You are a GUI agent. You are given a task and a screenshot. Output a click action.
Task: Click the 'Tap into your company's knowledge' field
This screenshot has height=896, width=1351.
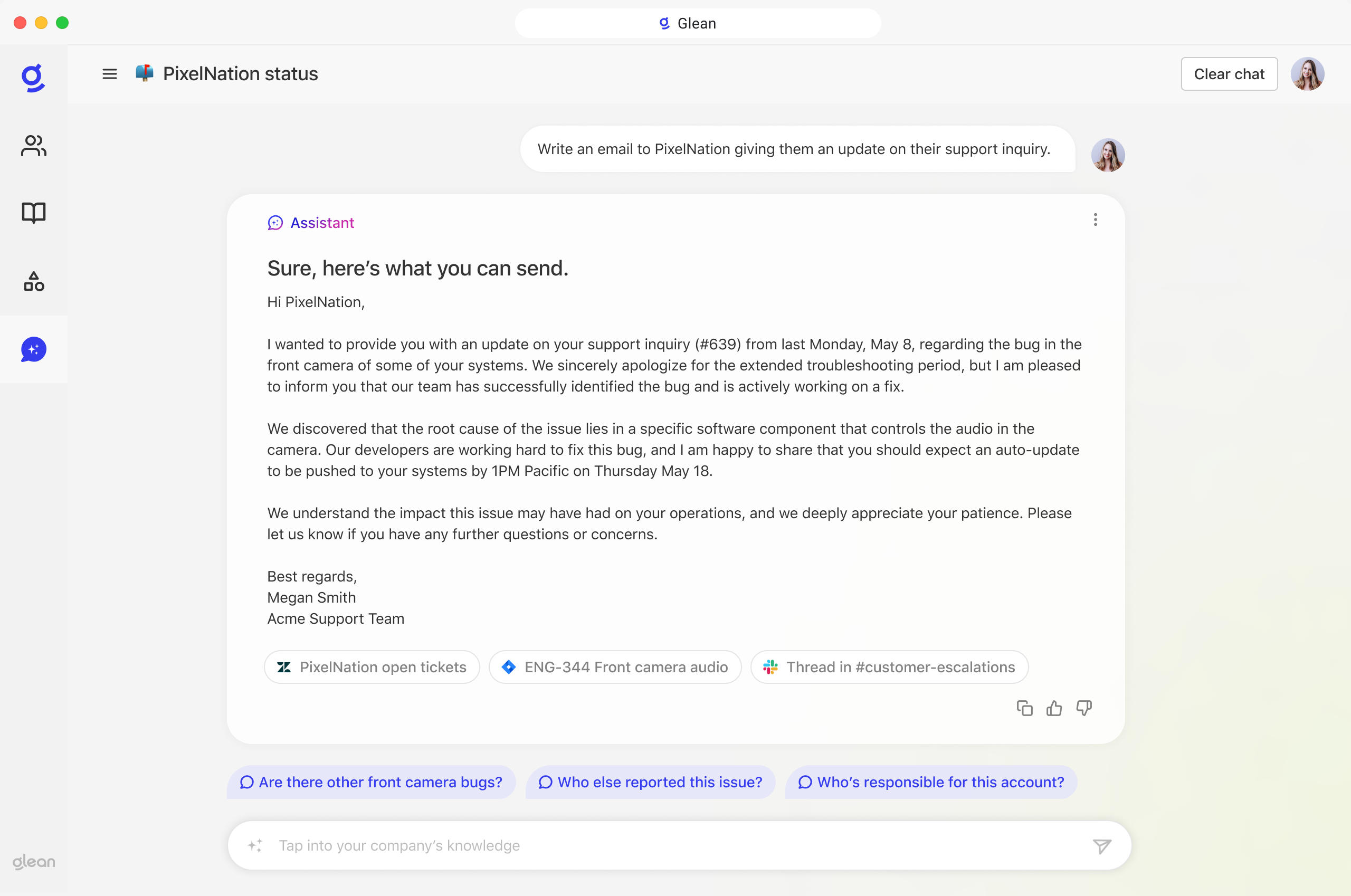515,845
